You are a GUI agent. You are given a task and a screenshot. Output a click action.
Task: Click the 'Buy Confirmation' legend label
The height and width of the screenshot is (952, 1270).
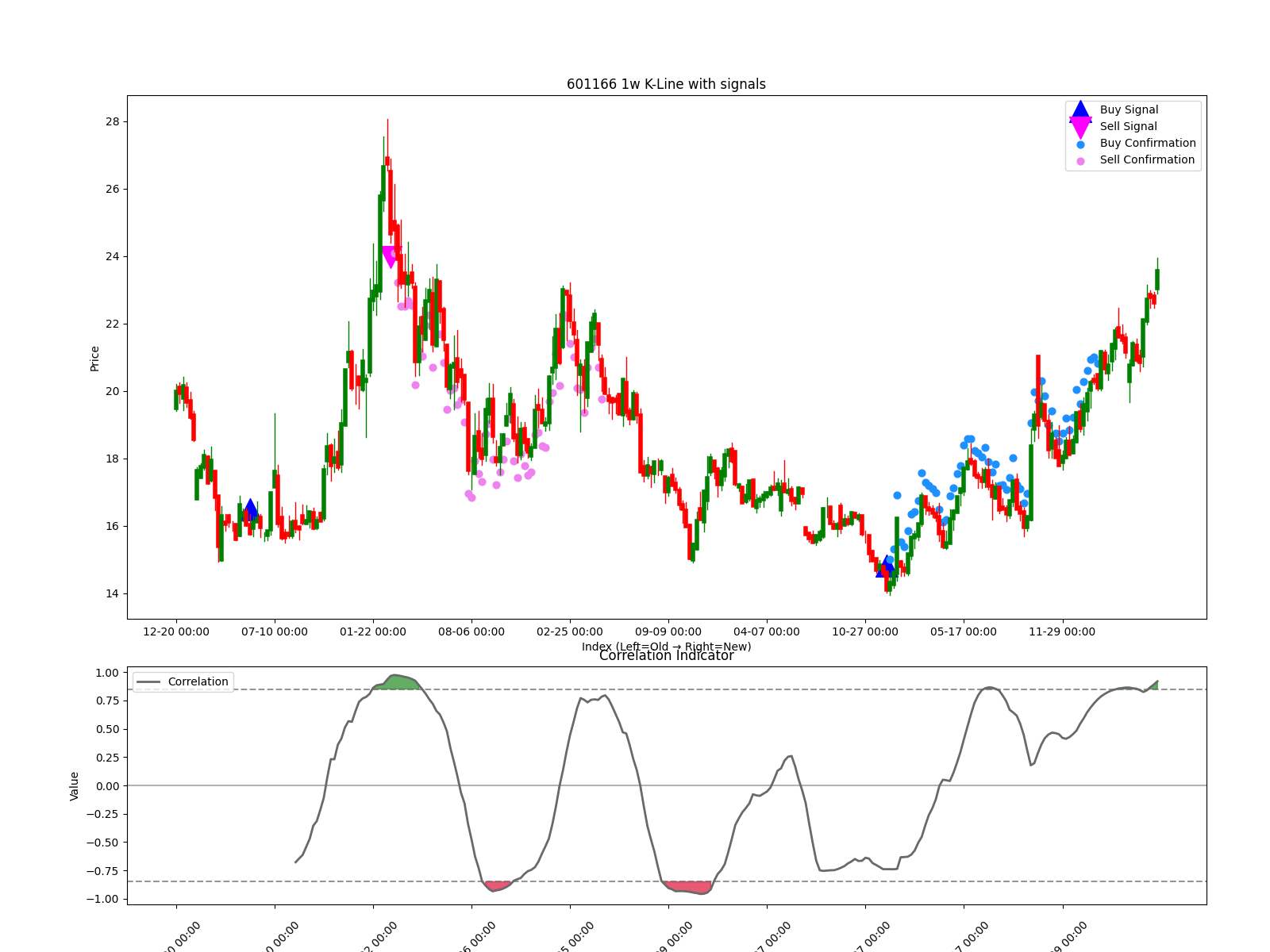pos(1148,143)
